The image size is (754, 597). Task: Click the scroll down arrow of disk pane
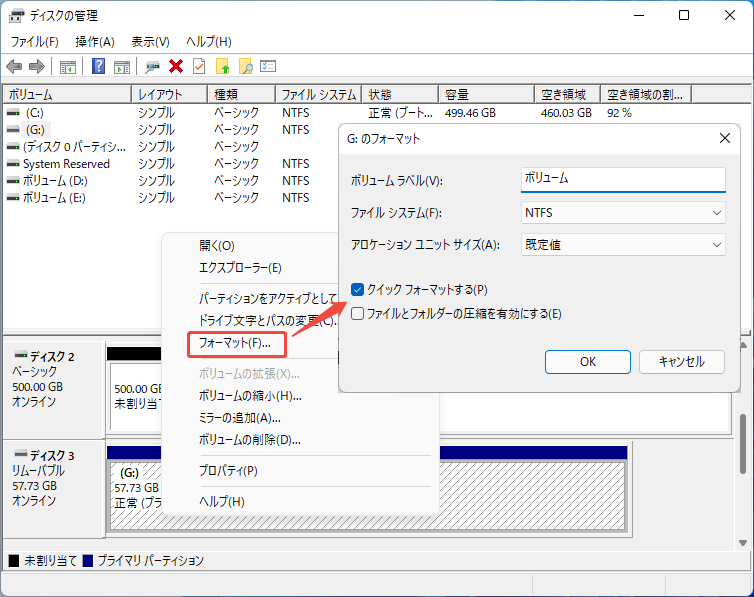click(743, 543)
